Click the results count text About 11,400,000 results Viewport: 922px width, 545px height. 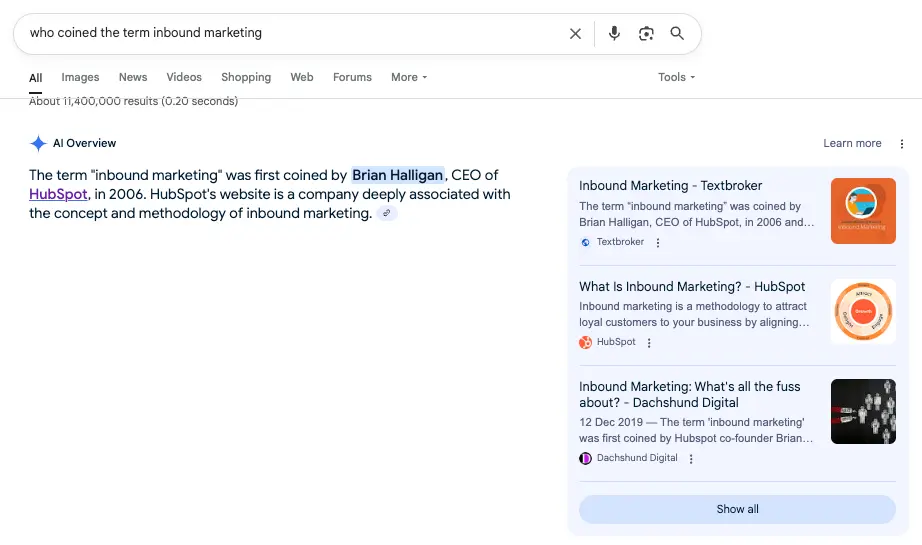133,101
